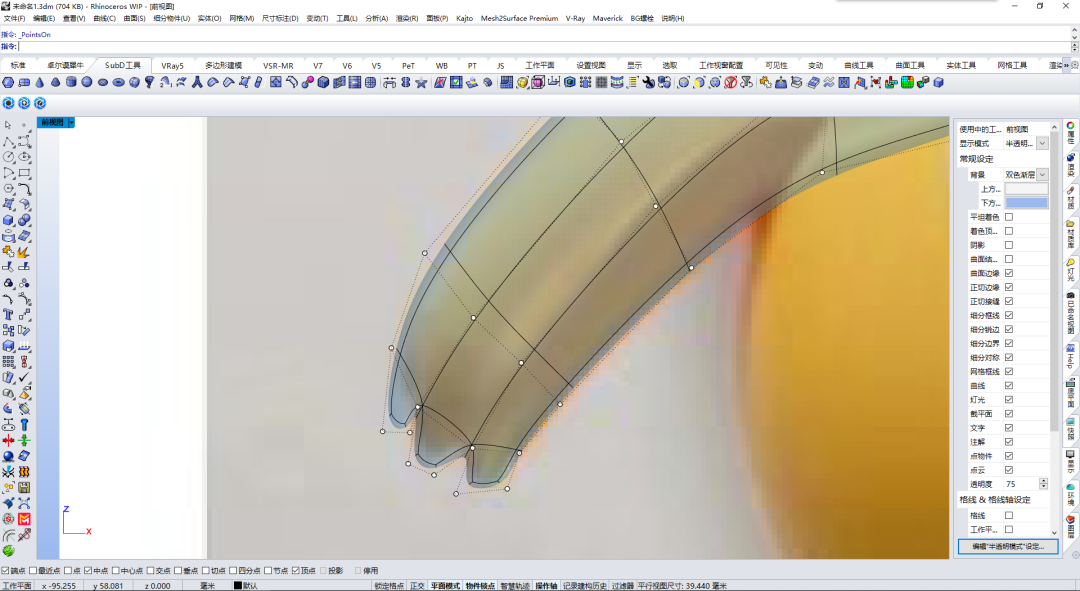
Task: Click the checkmark icon in left sidebar
Action: (x=24, y=377)
